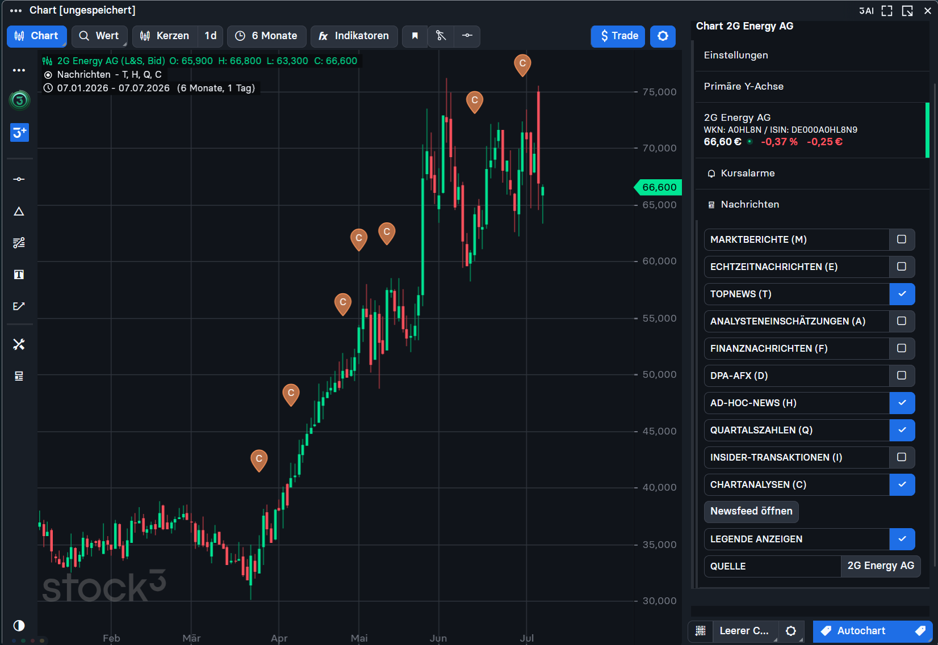Open the Indikatoren dropdown
Image resolution: width=938 pixels, height=645 pixels.
[x=354, y=36]
